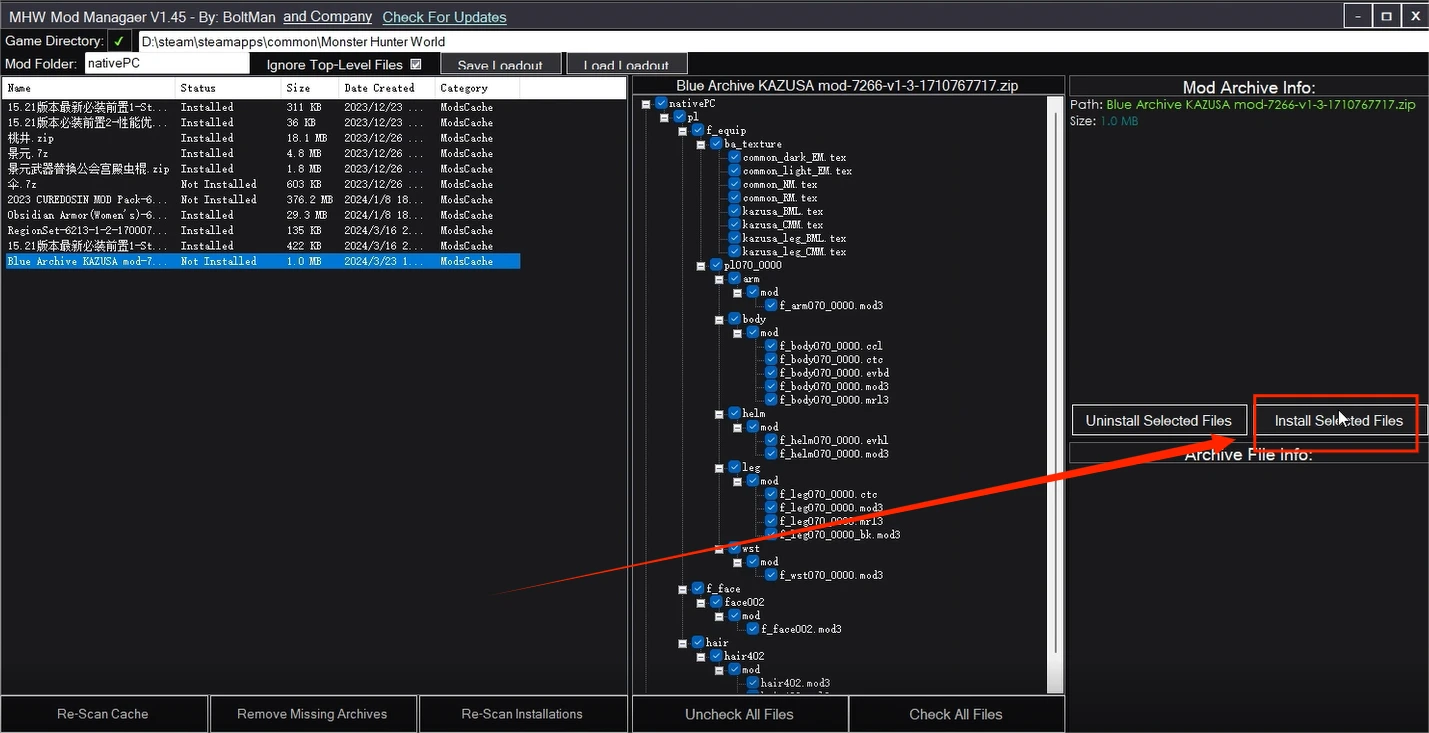Collapse the body folder node
Screen dimensions: 1429x733
(719, 319)
